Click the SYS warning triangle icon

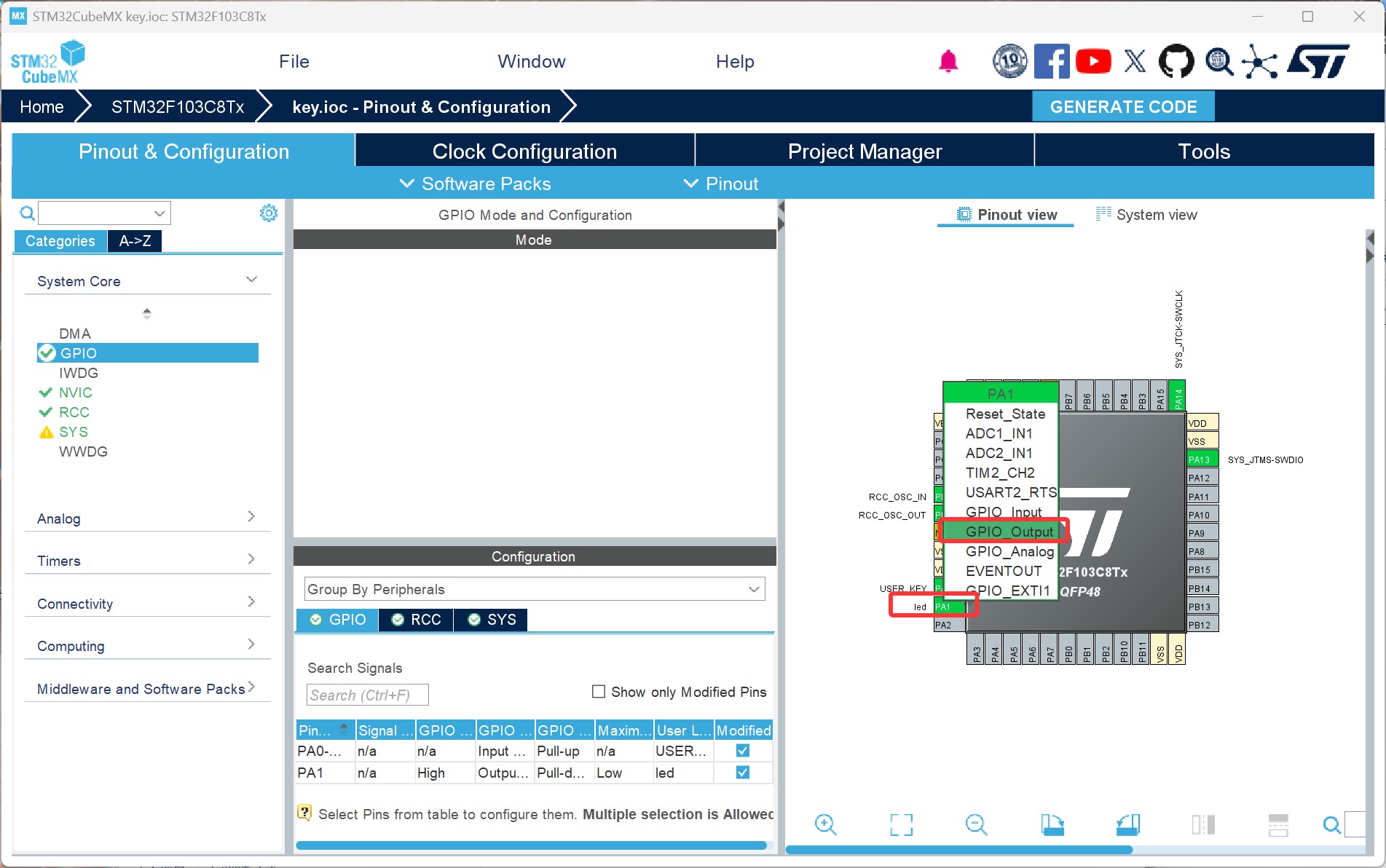(x=46, y=432)
